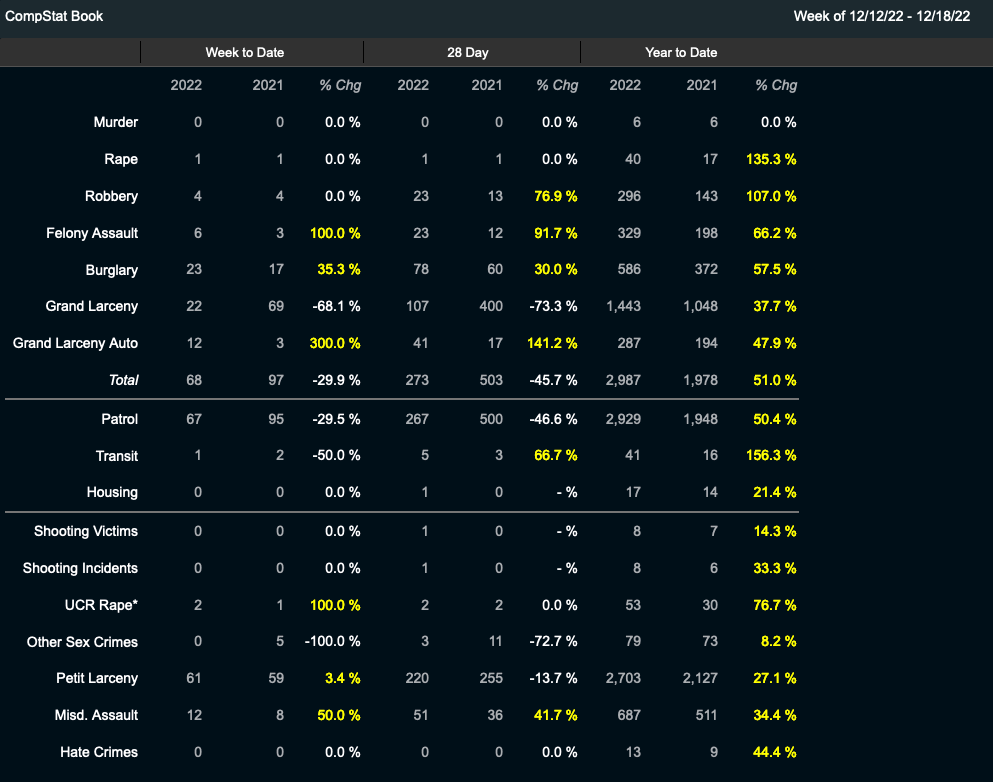The height and width of the screenshot is (782, 993).
Task: Select the Transit row label
Action: tap(118, 456)
